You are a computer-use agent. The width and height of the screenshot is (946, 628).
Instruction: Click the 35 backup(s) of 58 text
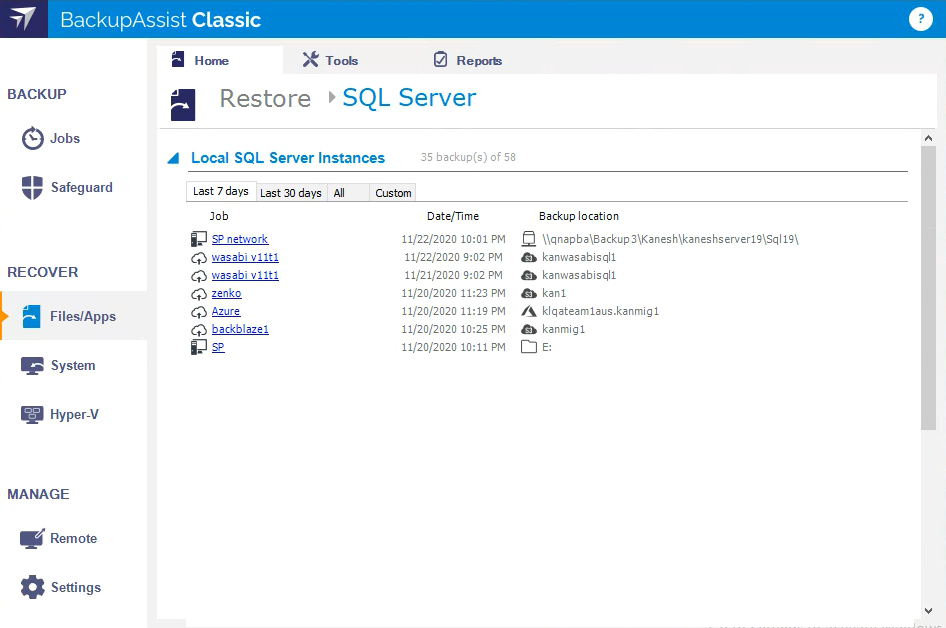click(x=468, y=157)
